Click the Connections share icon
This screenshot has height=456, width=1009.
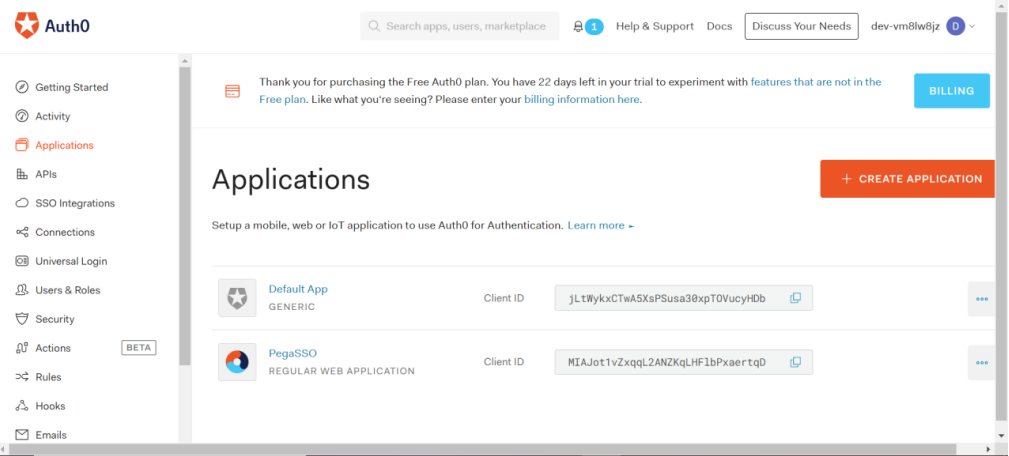pyautogui.click(x=23, y=232)
